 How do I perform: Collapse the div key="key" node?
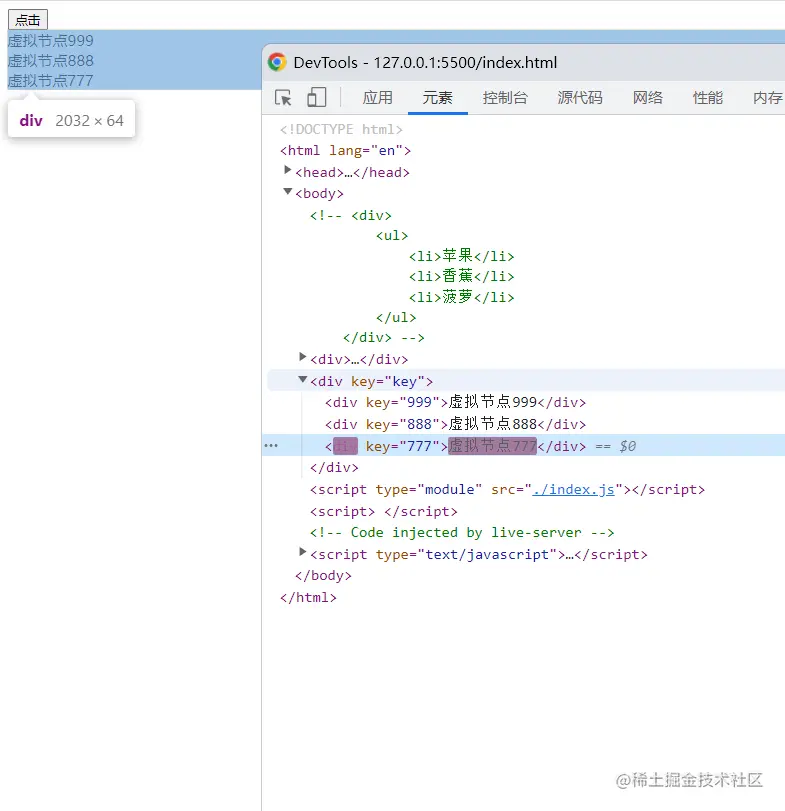click(303, 379)
